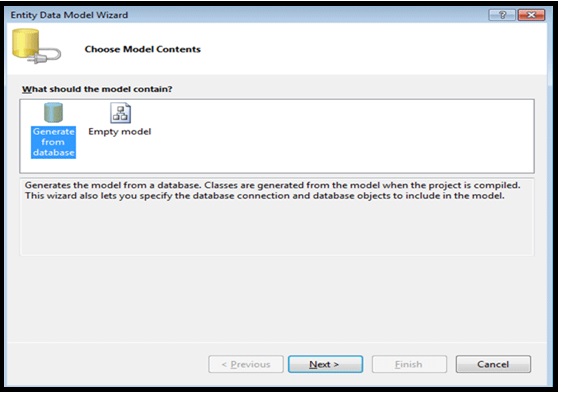
Task: Go back using the < Previous button
Action: pyautogui.click(x=245, y=364)
